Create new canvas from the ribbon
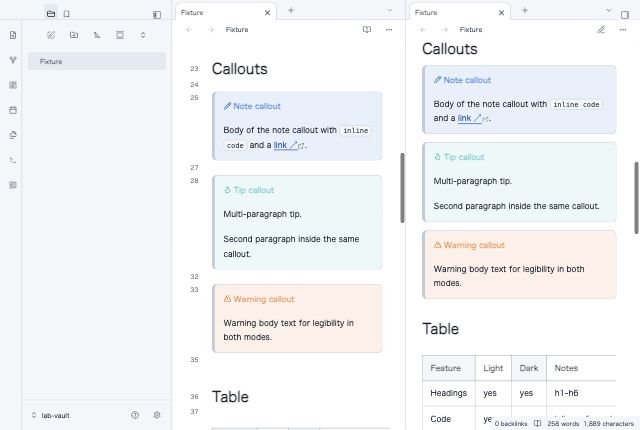This screenshot has height=430, width=640. [x=13, y=85]
